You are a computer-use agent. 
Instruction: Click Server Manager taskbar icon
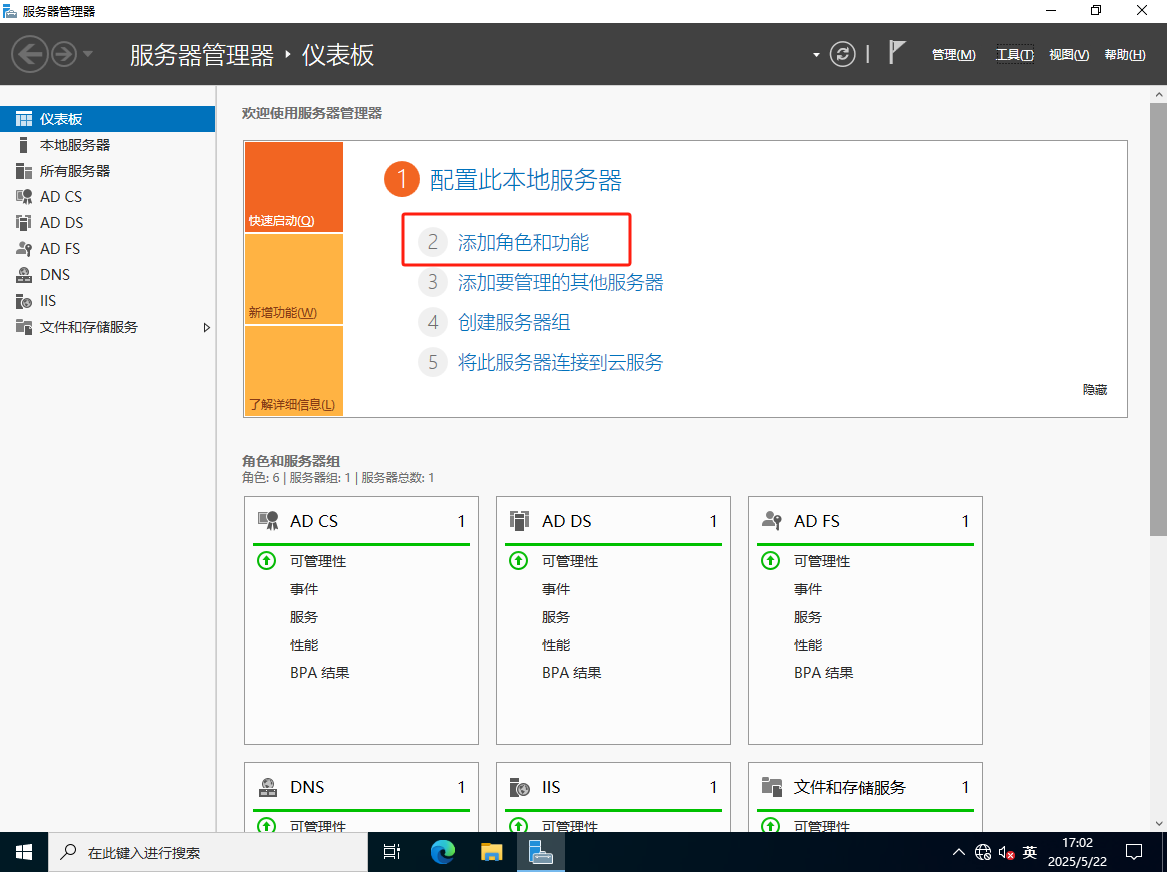click(x=540, y=852)
